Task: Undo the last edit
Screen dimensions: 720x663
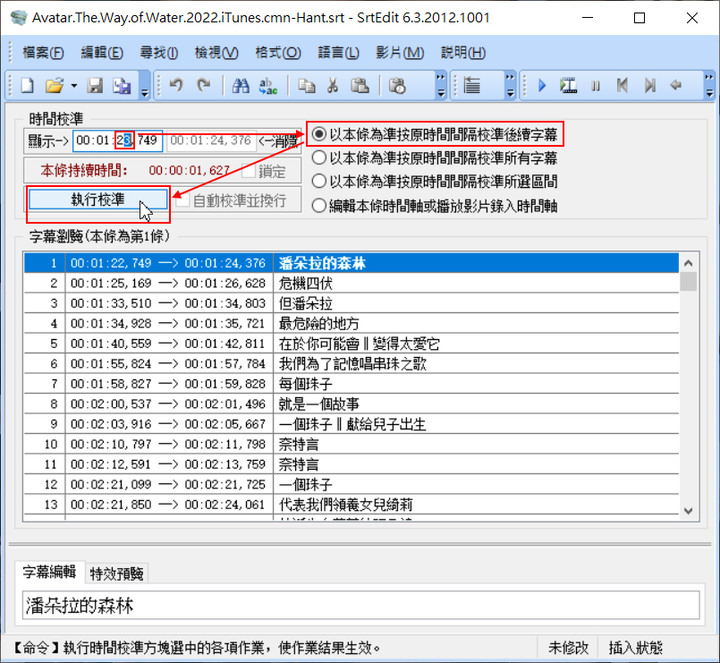Action: click(x=176, y=85)
